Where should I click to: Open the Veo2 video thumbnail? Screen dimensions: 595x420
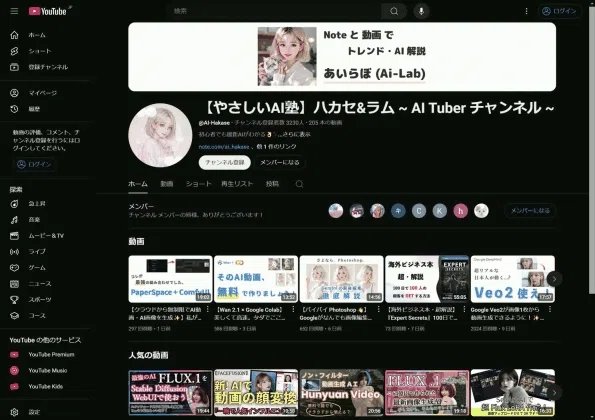513,279
